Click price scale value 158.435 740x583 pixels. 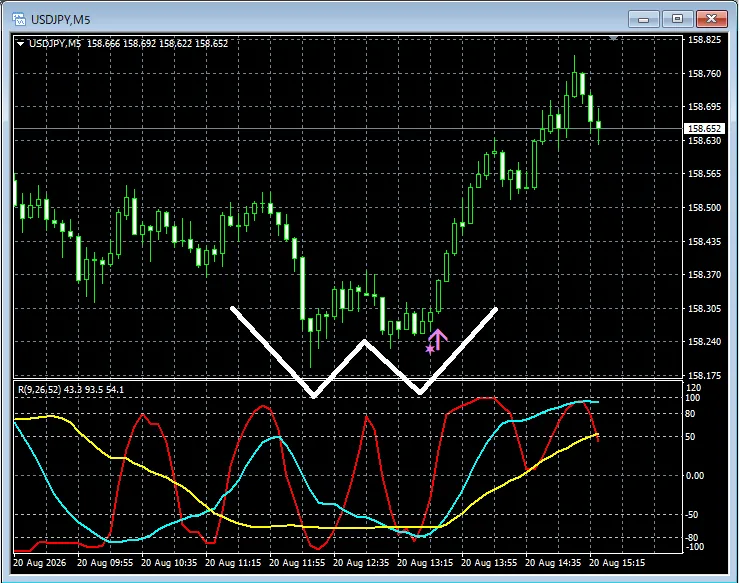(x=704, y=241)
